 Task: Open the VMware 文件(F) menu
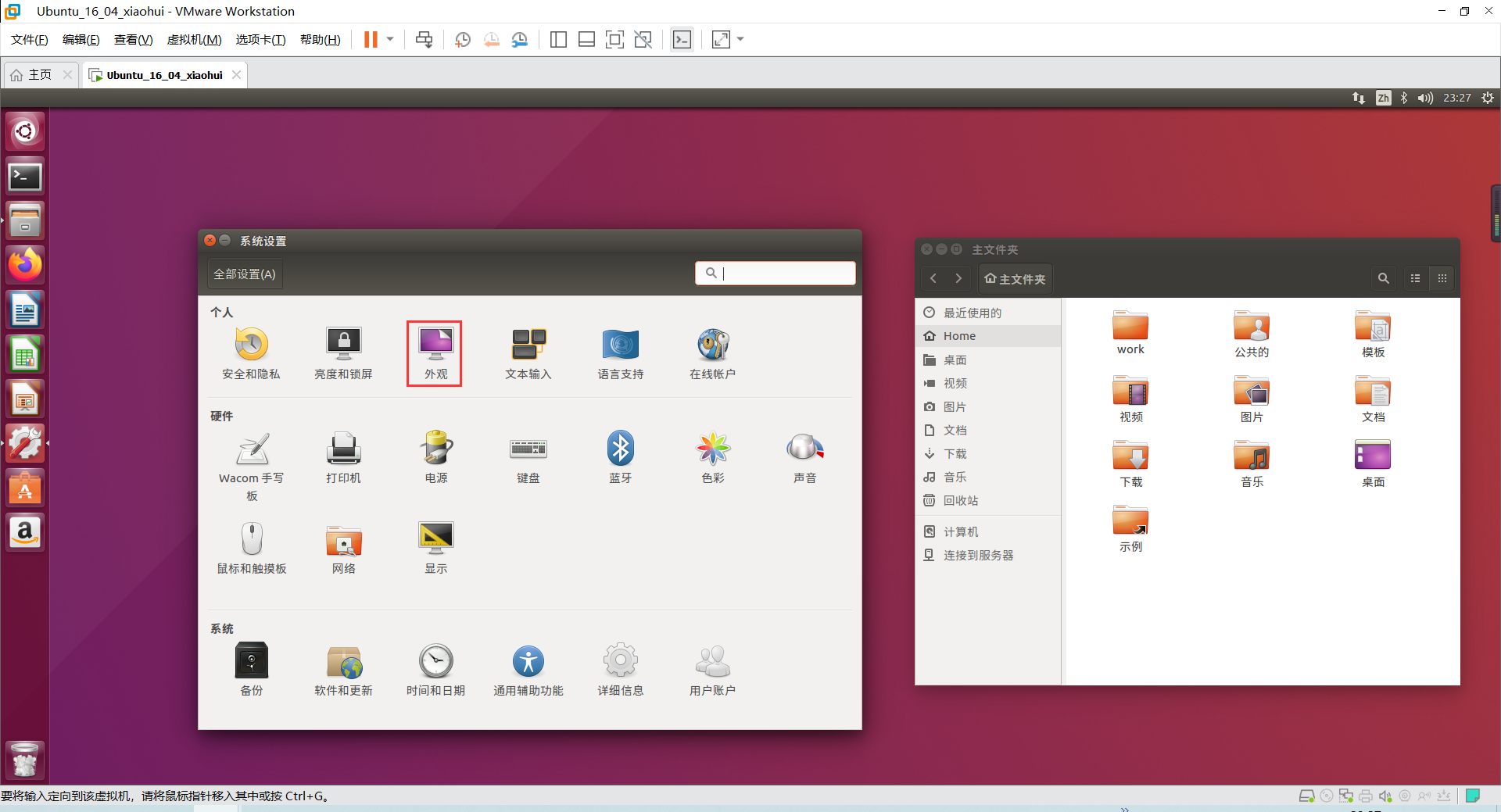[30, 40]
